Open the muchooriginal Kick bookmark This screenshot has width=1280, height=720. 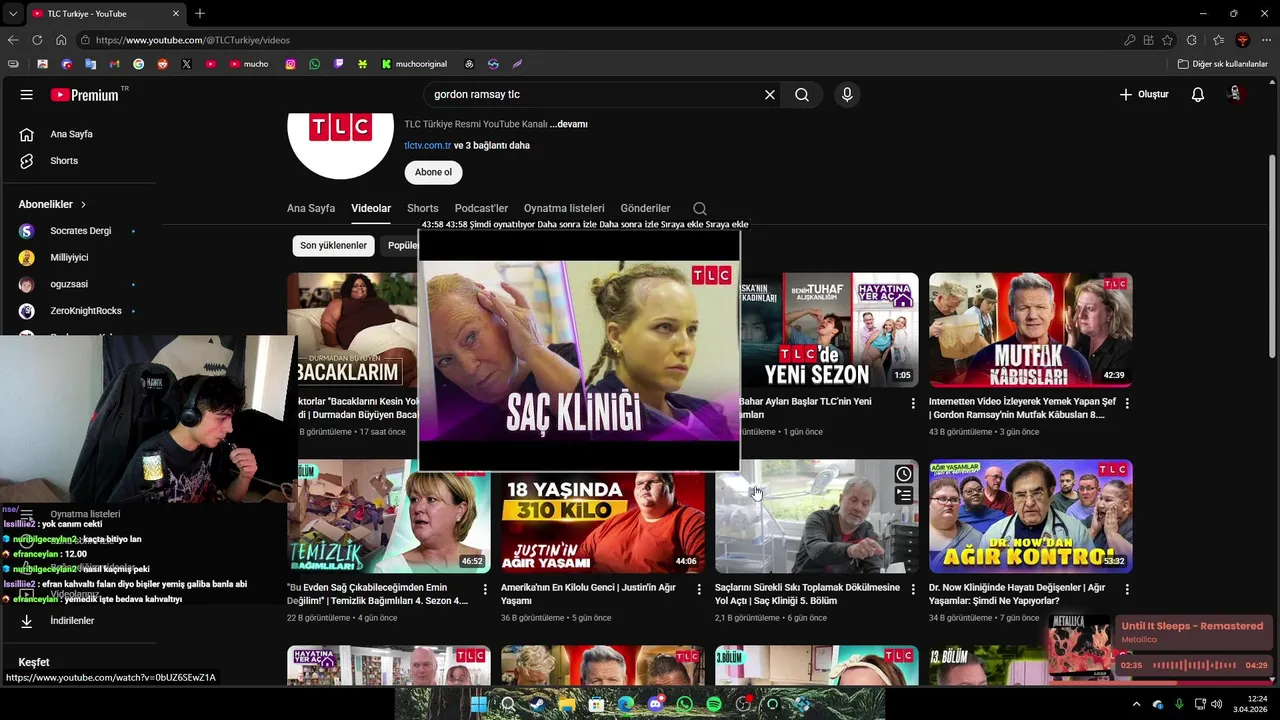[414, 64]
